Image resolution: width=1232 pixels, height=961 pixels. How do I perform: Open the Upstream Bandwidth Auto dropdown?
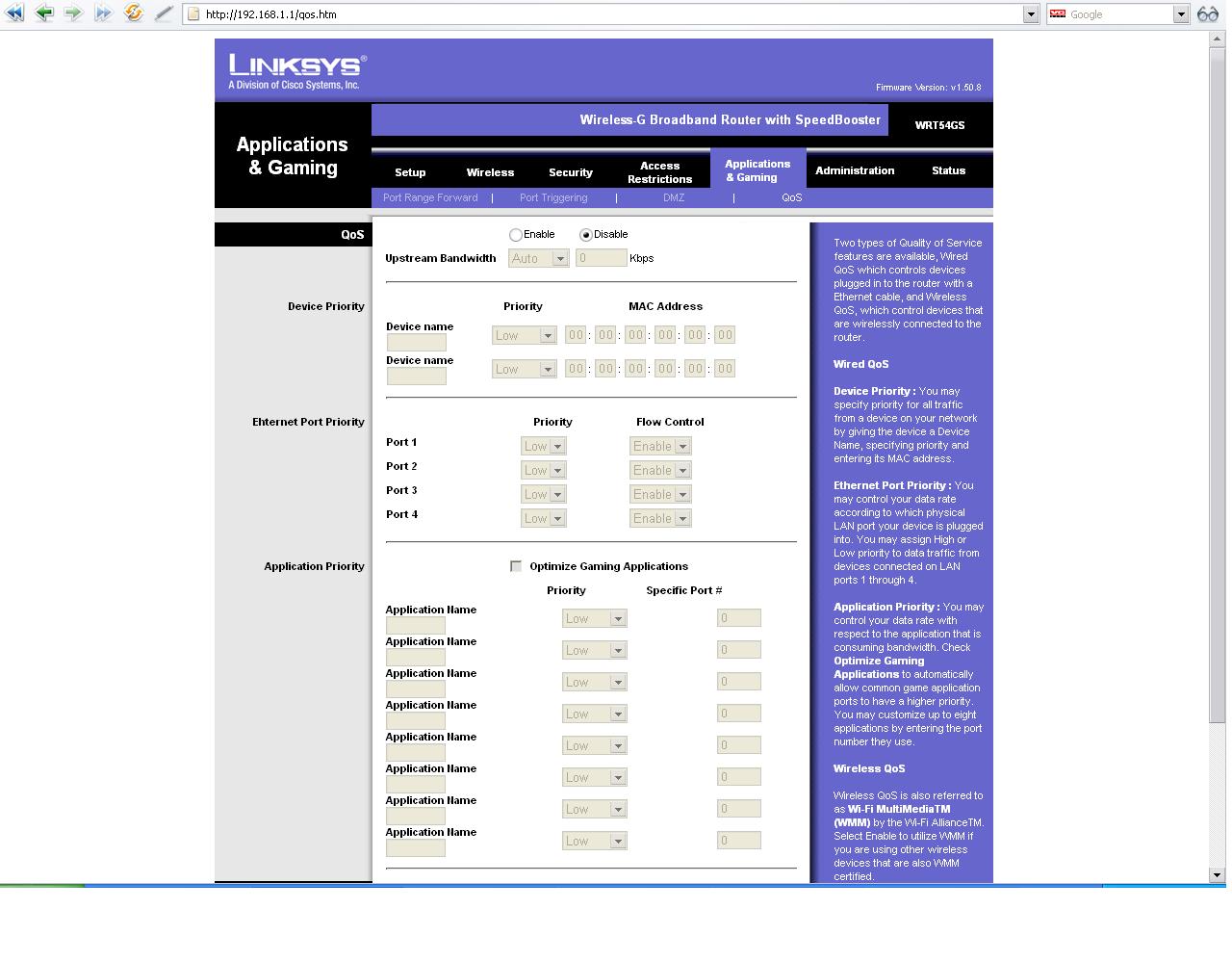539,258
